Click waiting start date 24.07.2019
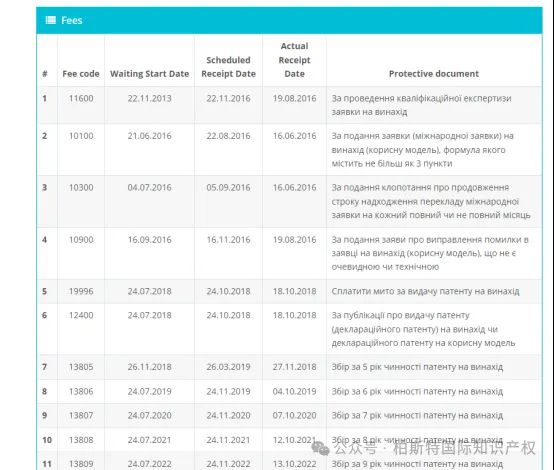 [149, 392]
